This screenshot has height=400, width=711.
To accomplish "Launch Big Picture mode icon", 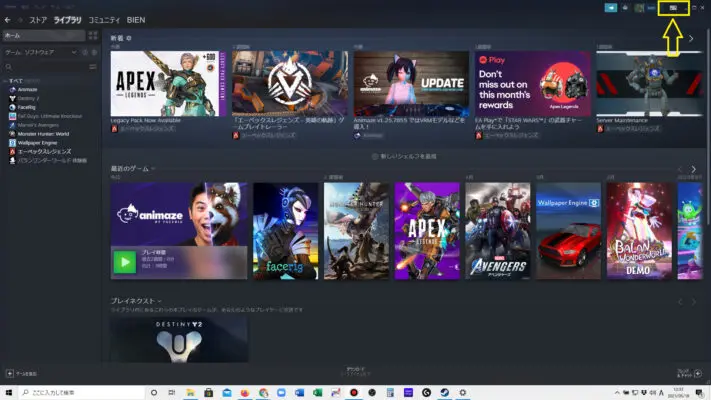I will pyautogui.click(x=673, y=8).
